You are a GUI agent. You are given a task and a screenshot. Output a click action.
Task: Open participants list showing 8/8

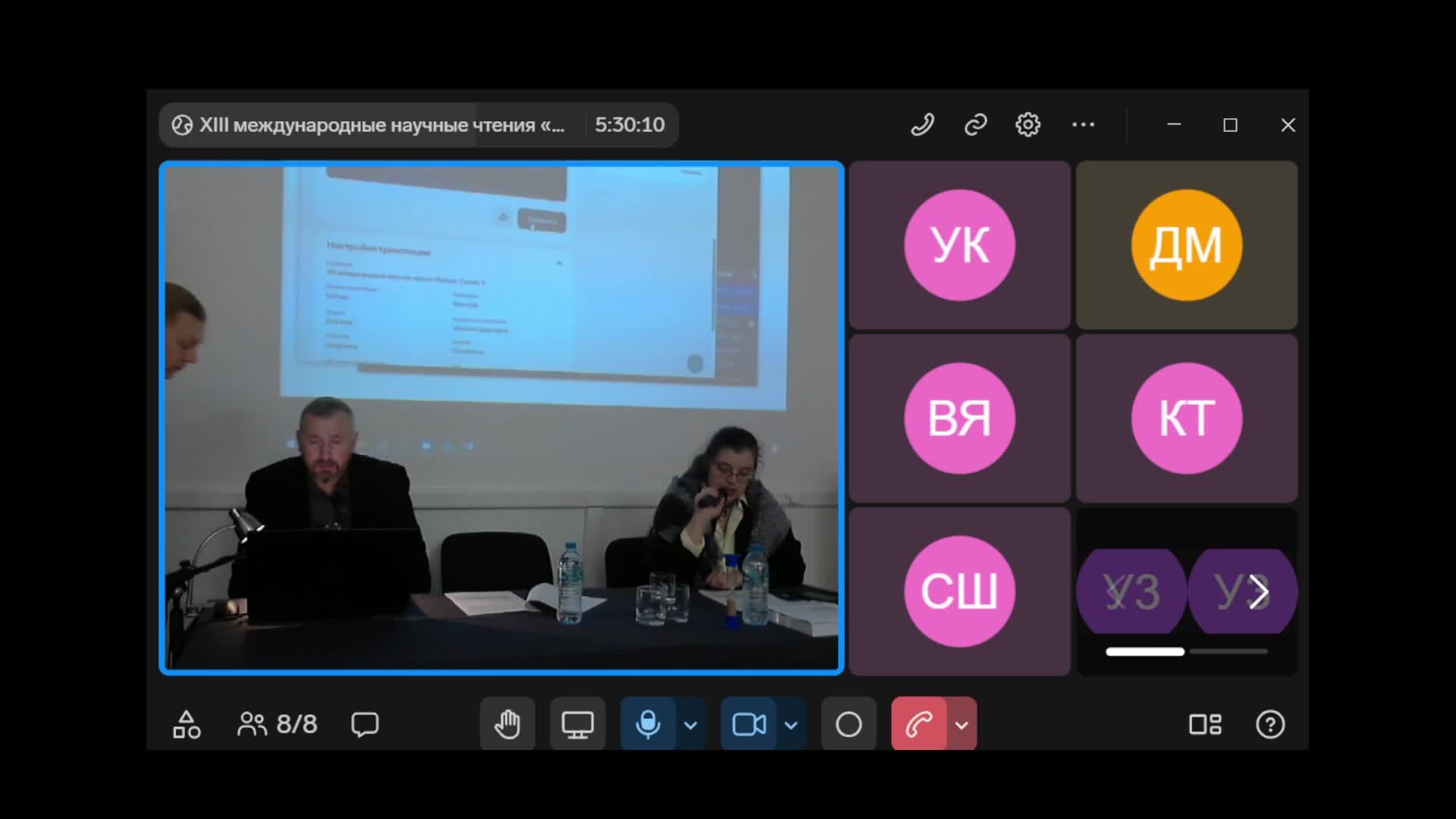point(278,724)
